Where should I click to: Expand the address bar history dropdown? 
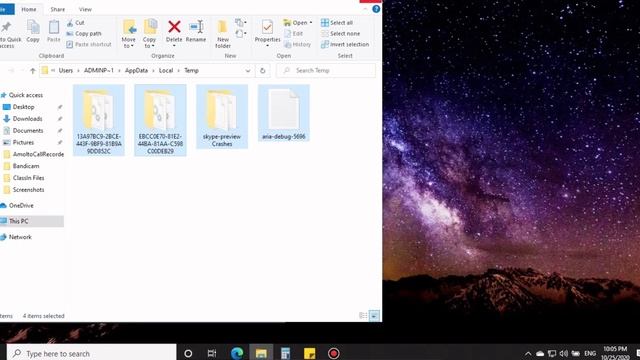pos(248,71)
